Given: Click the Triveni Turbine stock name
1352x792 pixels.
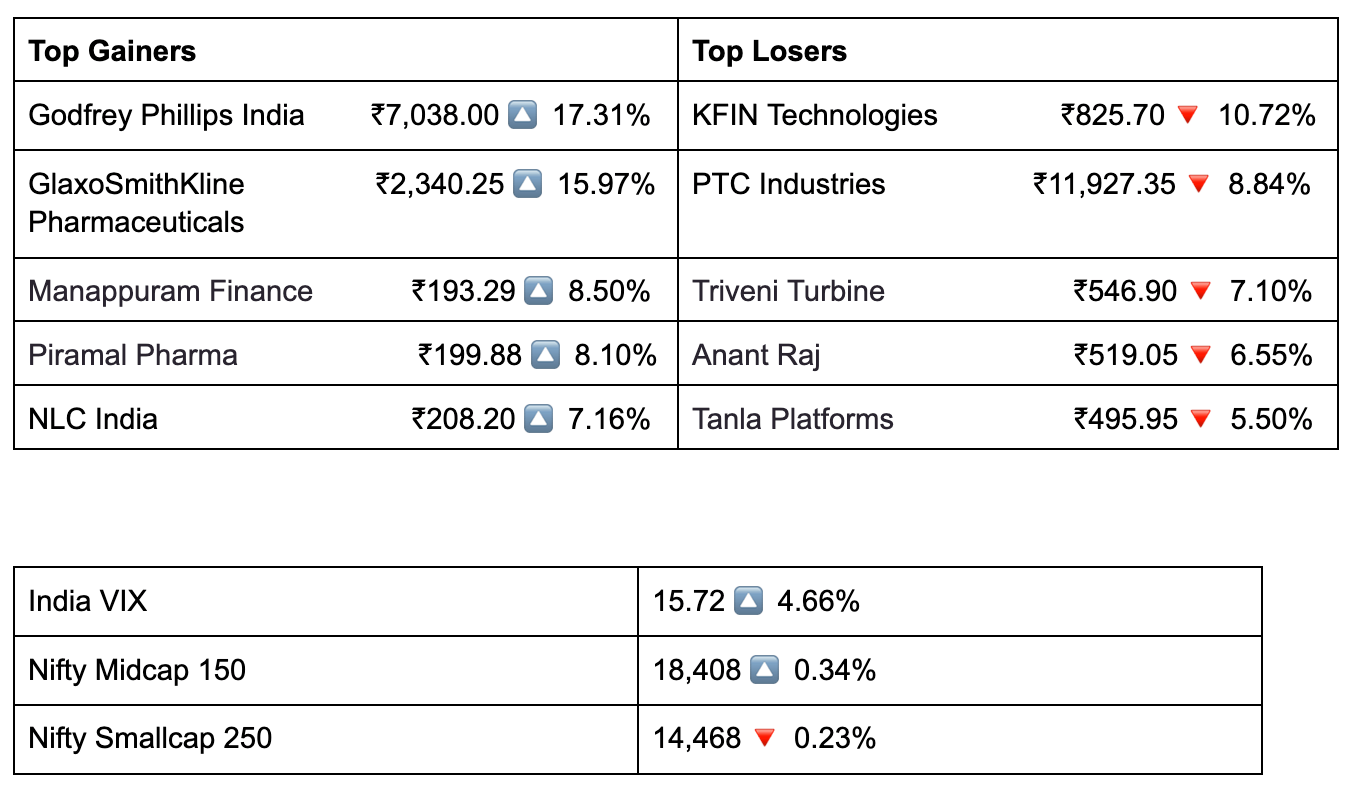Looking at the screenshot, I should click(x=788, y=291).
